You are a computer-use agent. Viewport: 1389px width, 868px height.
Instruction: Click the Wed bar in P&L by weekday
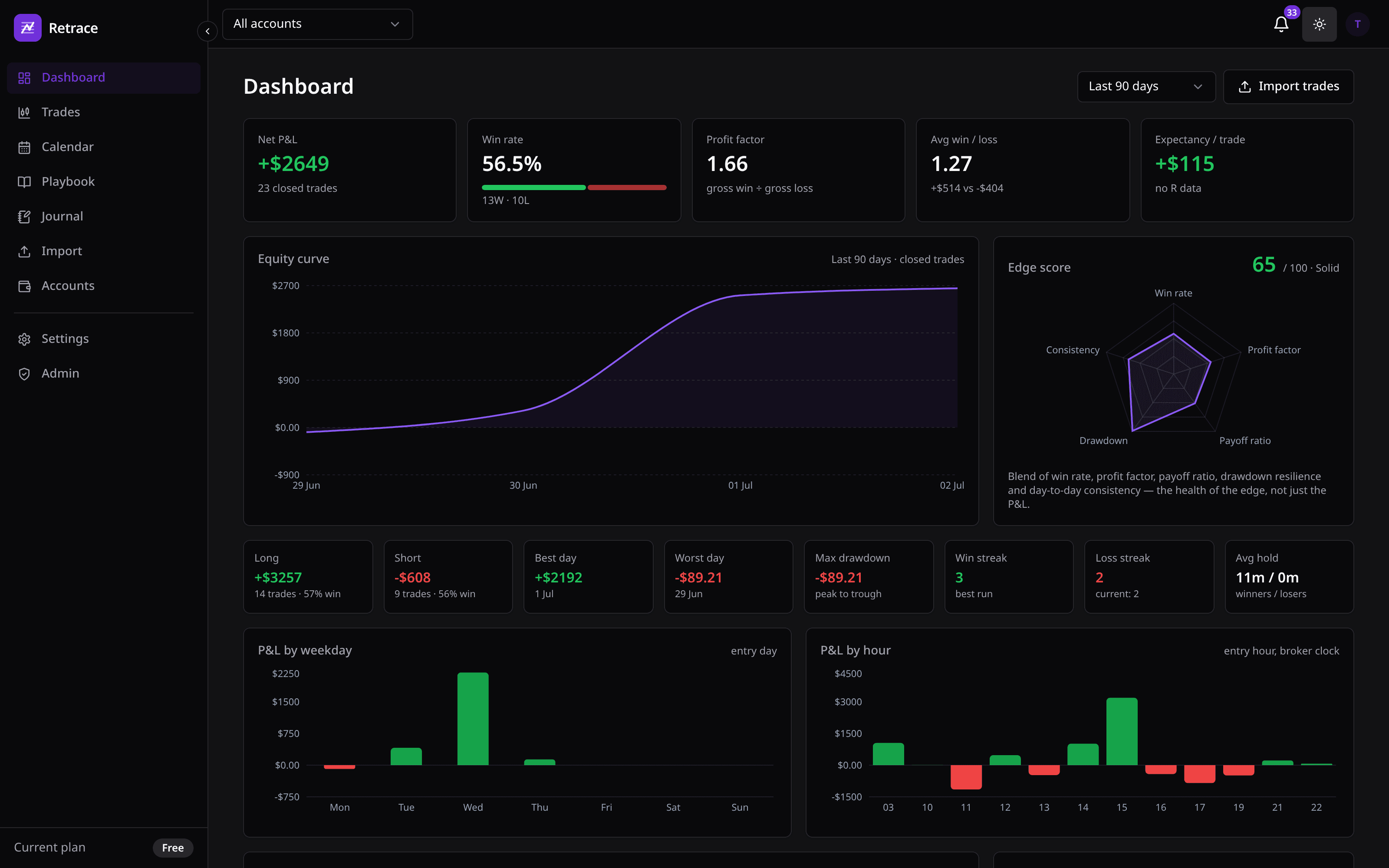coord(473,719)
